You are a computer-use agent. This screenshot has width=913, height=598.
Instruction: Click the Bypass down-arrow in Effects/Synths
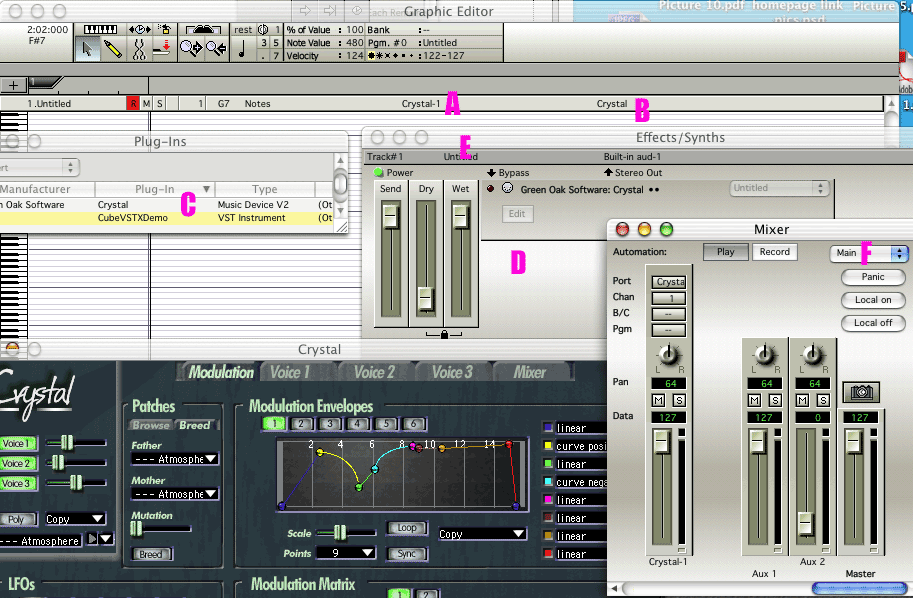[x=491, y=173]
